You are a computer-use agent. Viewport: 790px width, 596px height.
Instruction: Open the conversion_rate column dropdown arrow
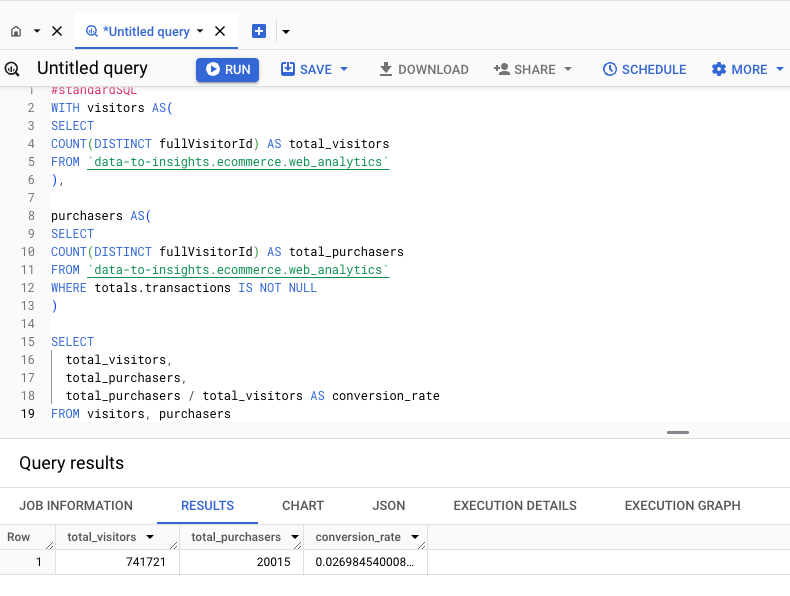(415, 537)
